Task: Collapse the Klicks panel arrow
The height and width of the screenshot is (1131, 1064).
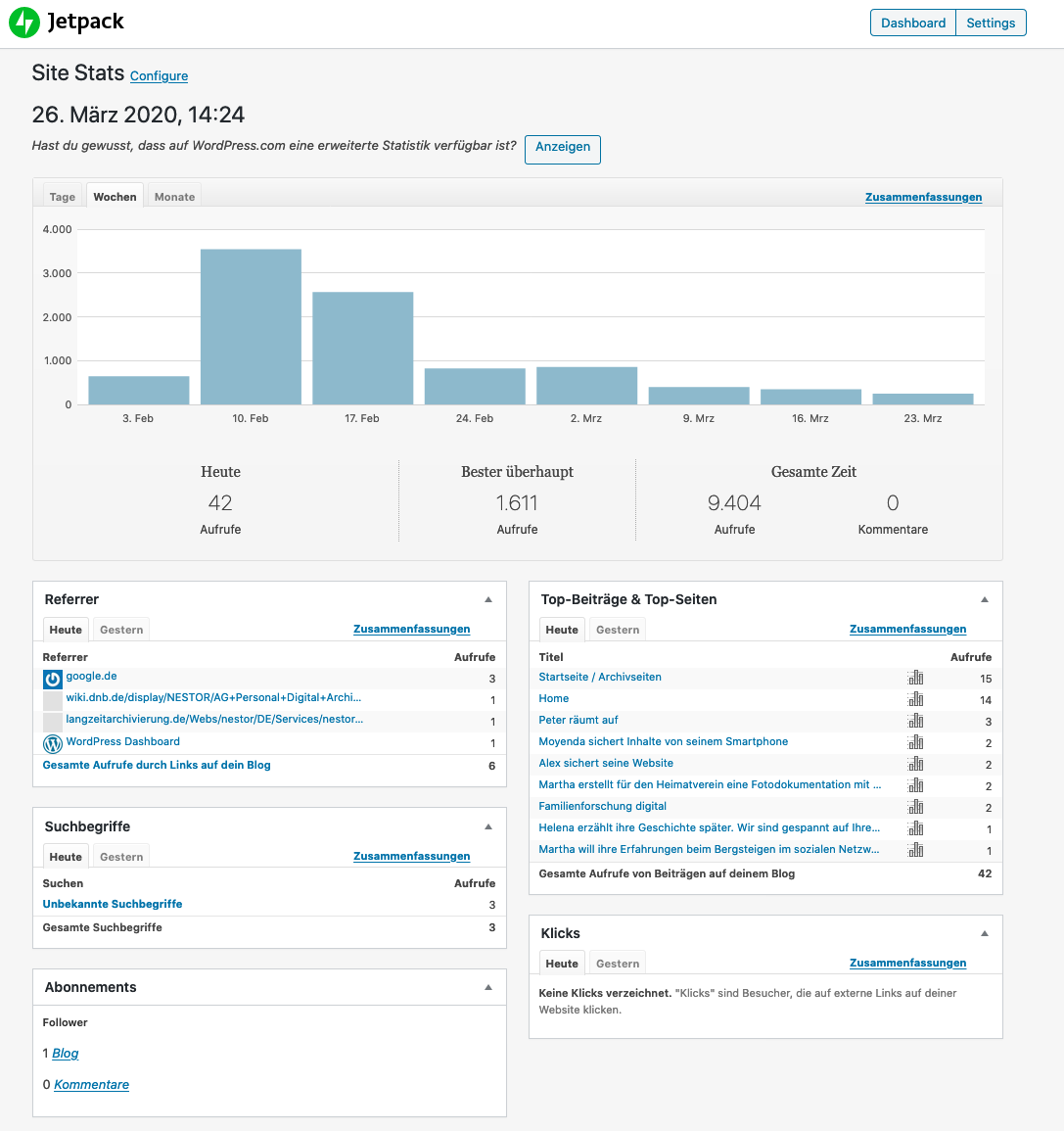Action: pyautogui.click(x=985, y=933)
